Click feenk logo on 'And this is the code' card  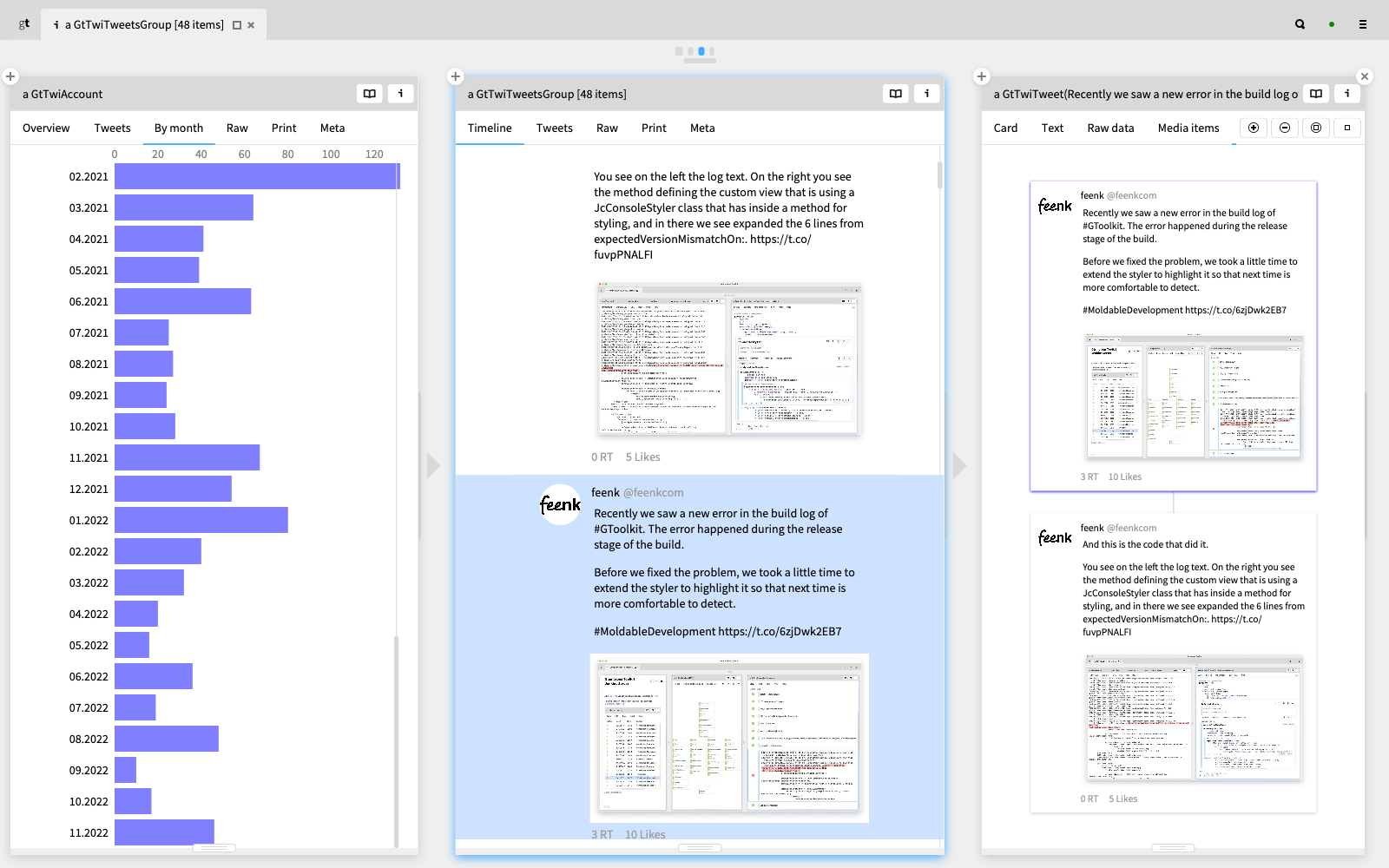(1055, 538)
